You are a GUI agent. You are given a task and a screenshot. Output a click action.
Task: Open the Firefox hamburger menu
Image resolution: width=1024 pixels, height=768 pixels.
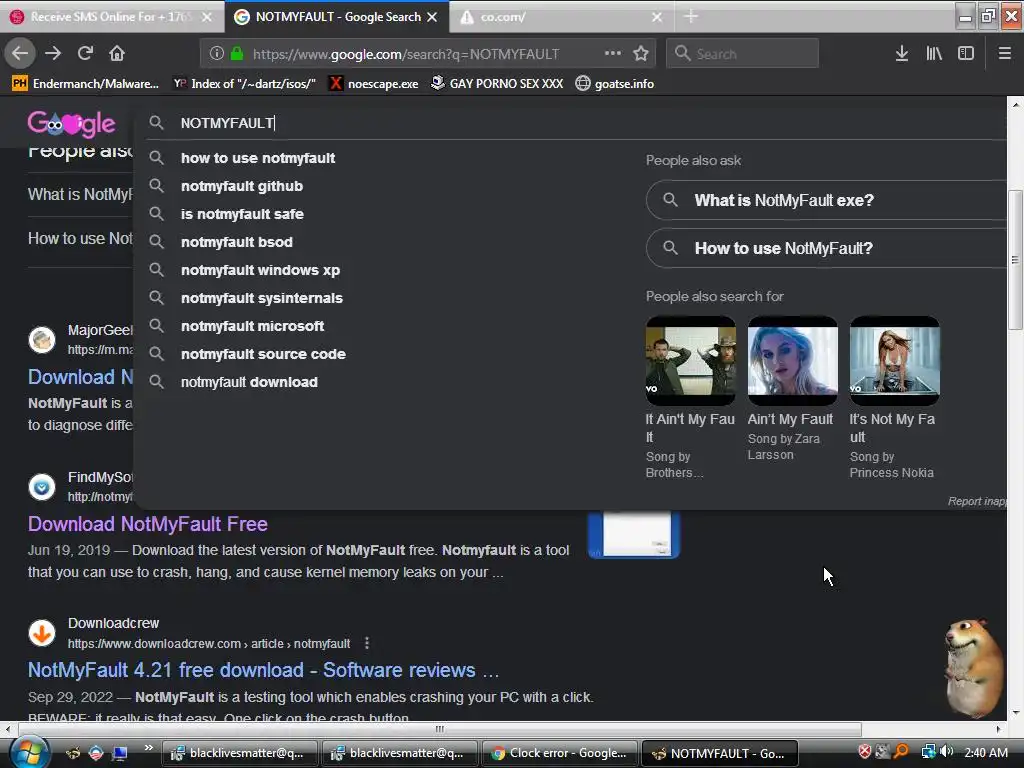click(1005, 54)
